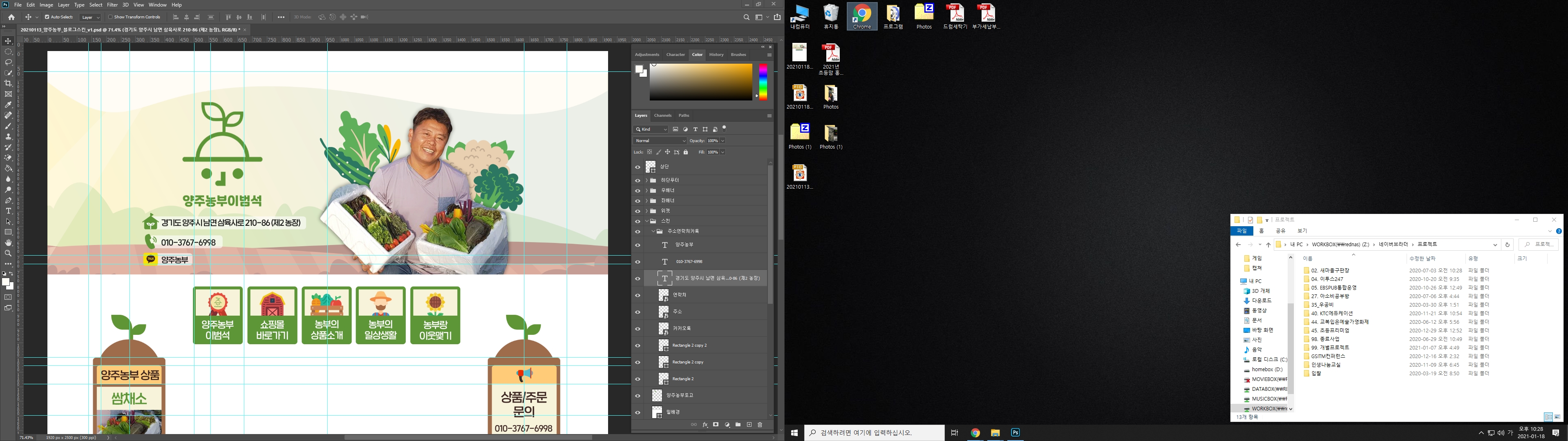Open the Filter menu
The height and width of the screenshot is (441, 1568).
coord(113,5)
